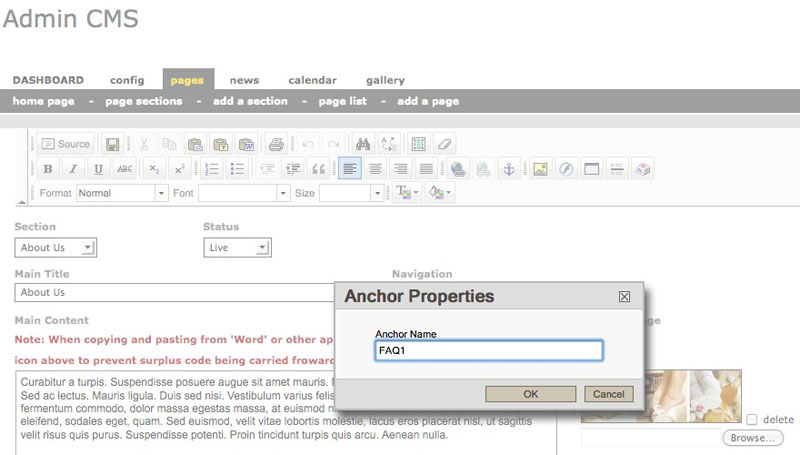
Task: Open the 'page list' submenu item
Action: pos(342,101)
